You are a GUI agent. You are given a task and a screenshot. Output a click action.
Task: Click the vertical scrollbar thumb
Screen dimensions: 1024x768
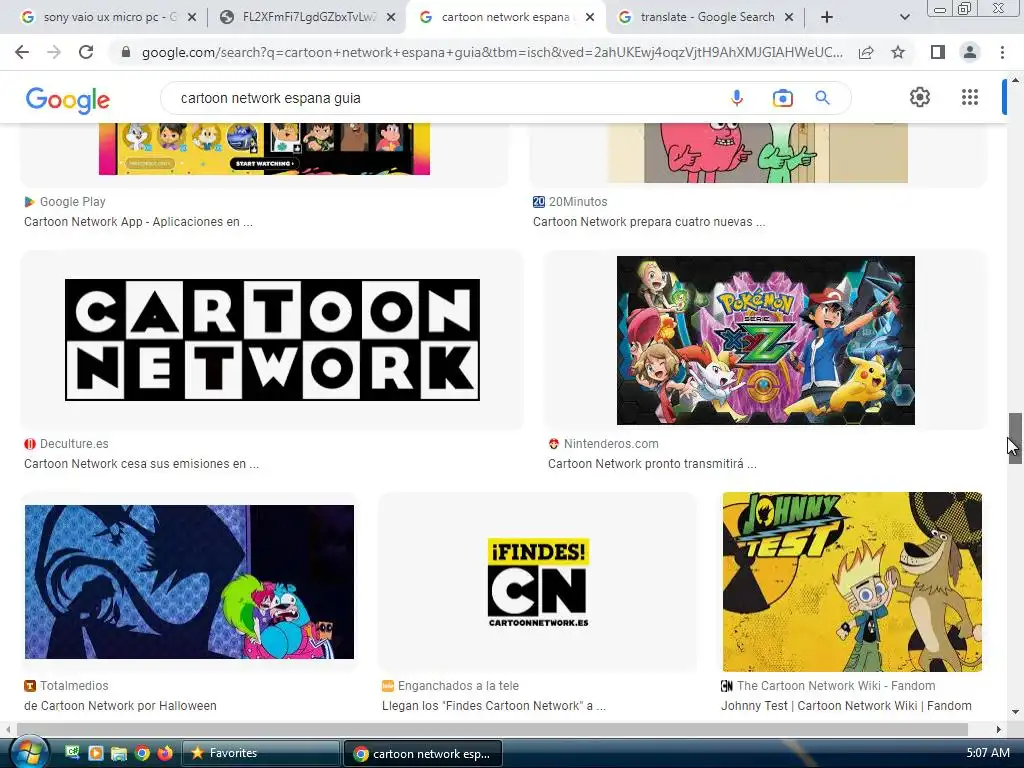pos(1015,438)
